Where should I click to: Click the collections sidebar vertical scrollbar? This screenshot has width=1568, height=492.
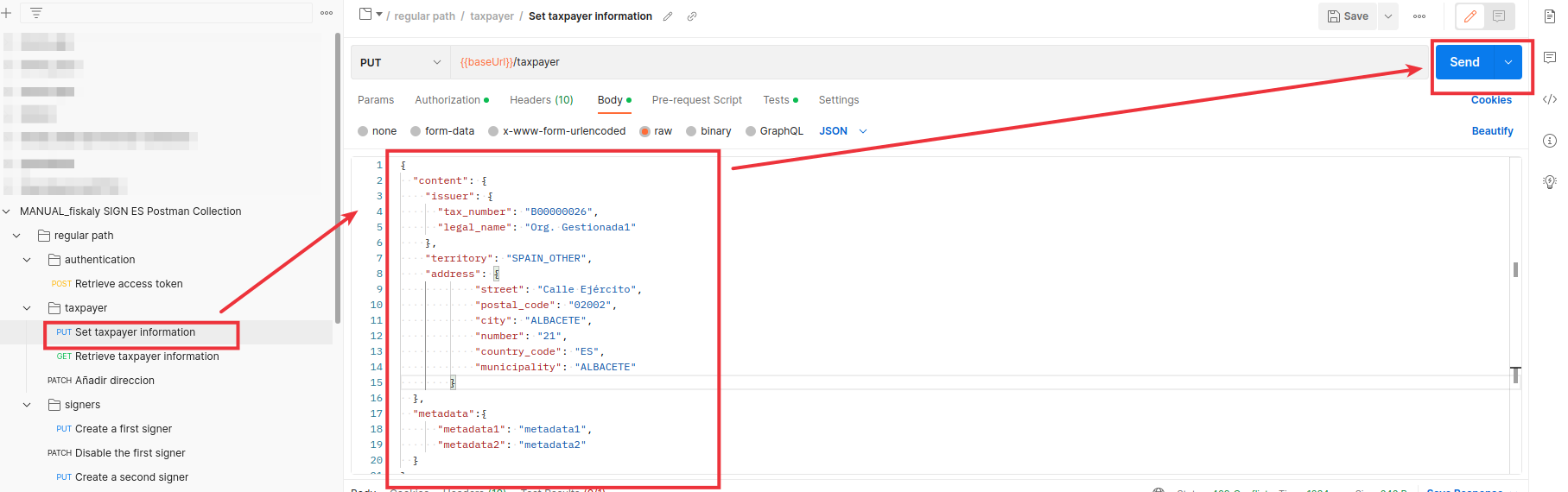[337, 173]
